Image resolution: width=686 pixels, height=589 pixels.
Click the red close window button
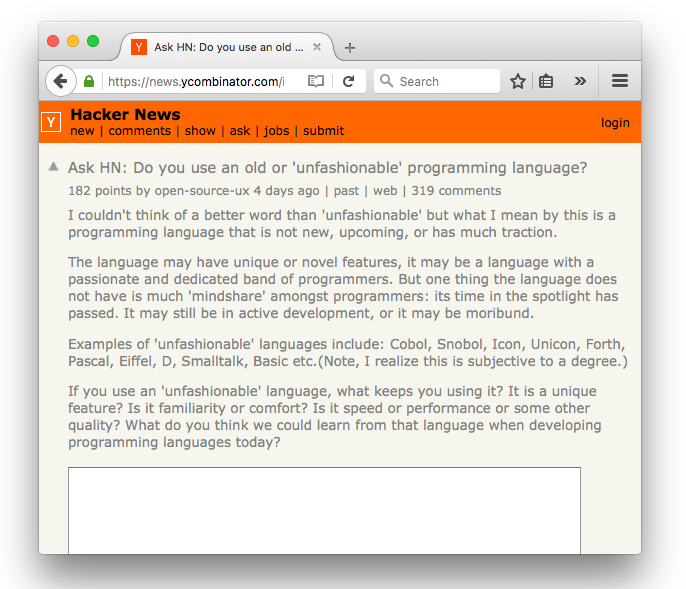tap(53, 41)
